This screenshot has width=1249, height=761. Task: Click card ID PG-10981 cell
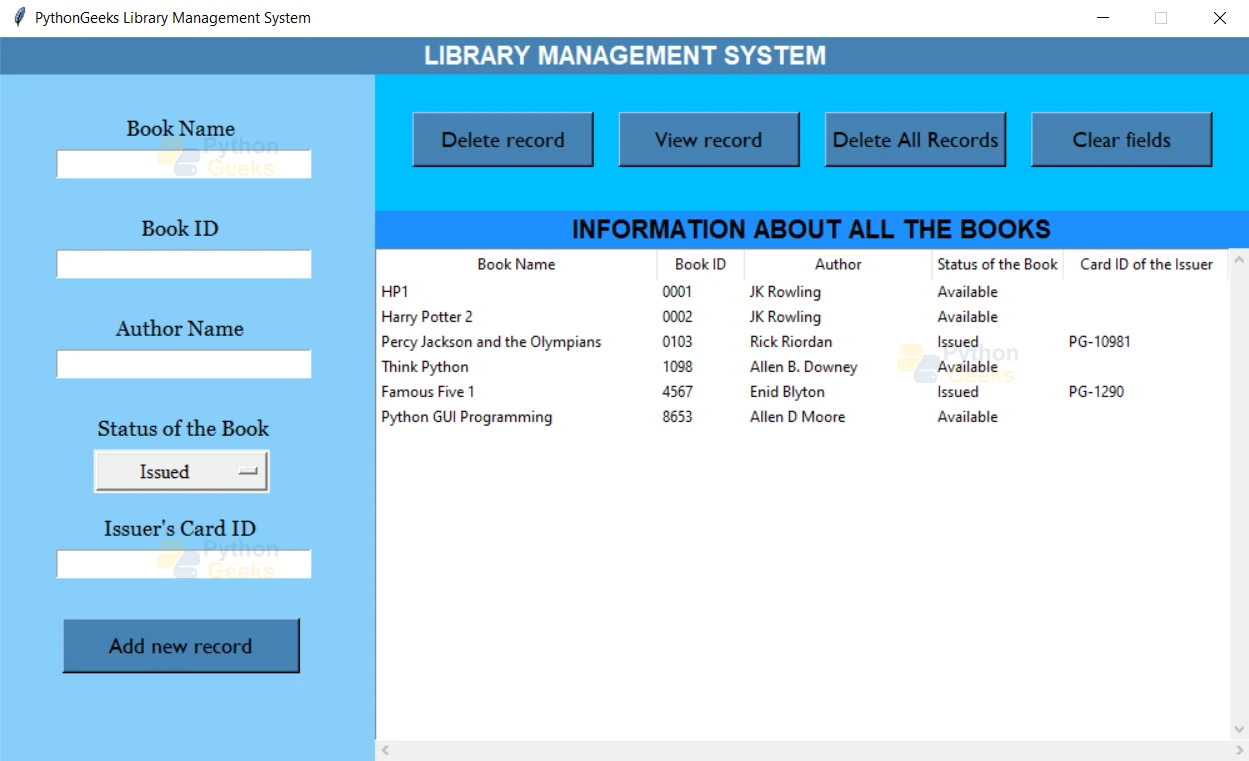tap(1099, 342)
